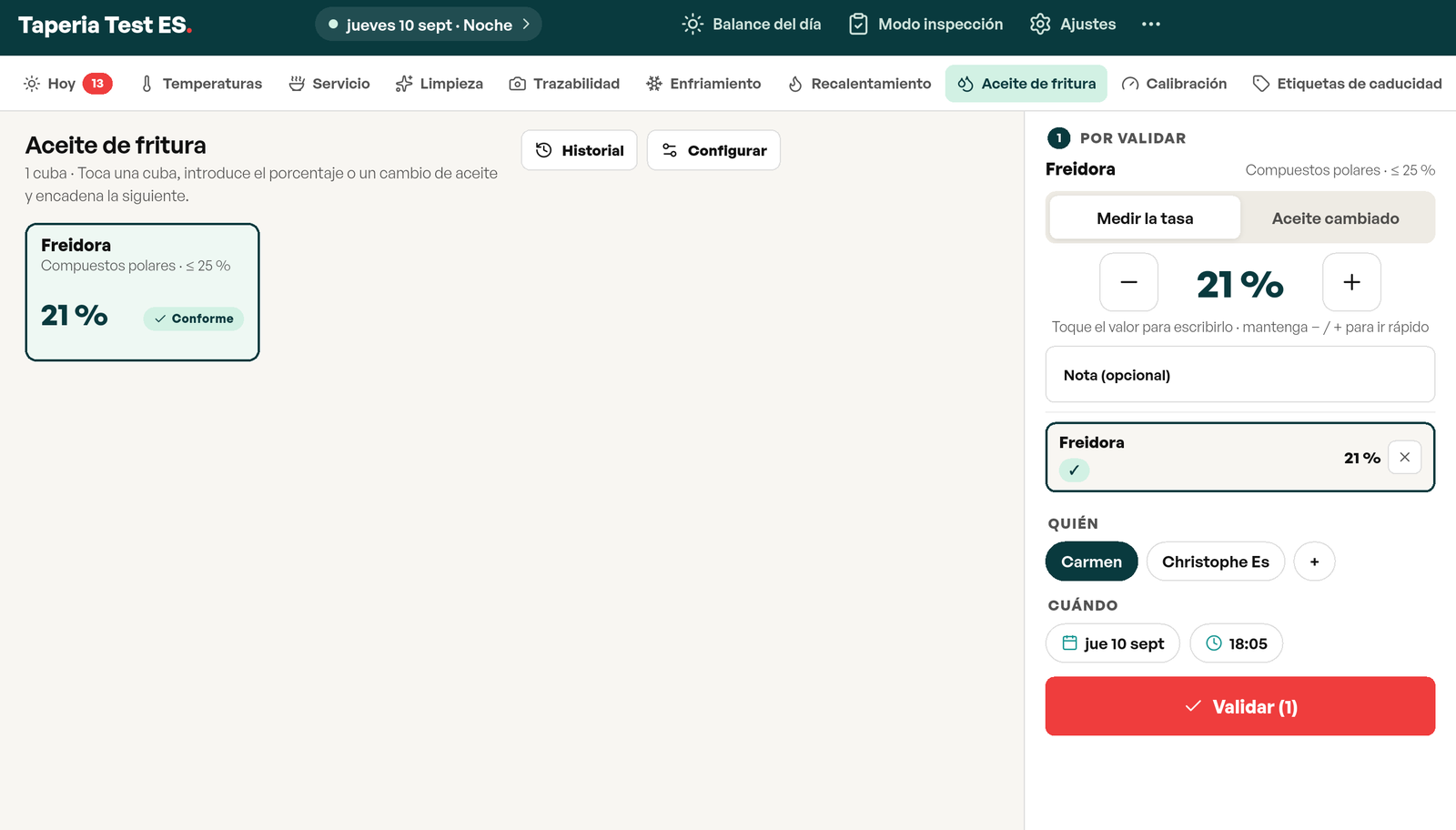1456x830 pixels.
Task: Focus the Nota (opcional) field
Action: coord(1239,374)
